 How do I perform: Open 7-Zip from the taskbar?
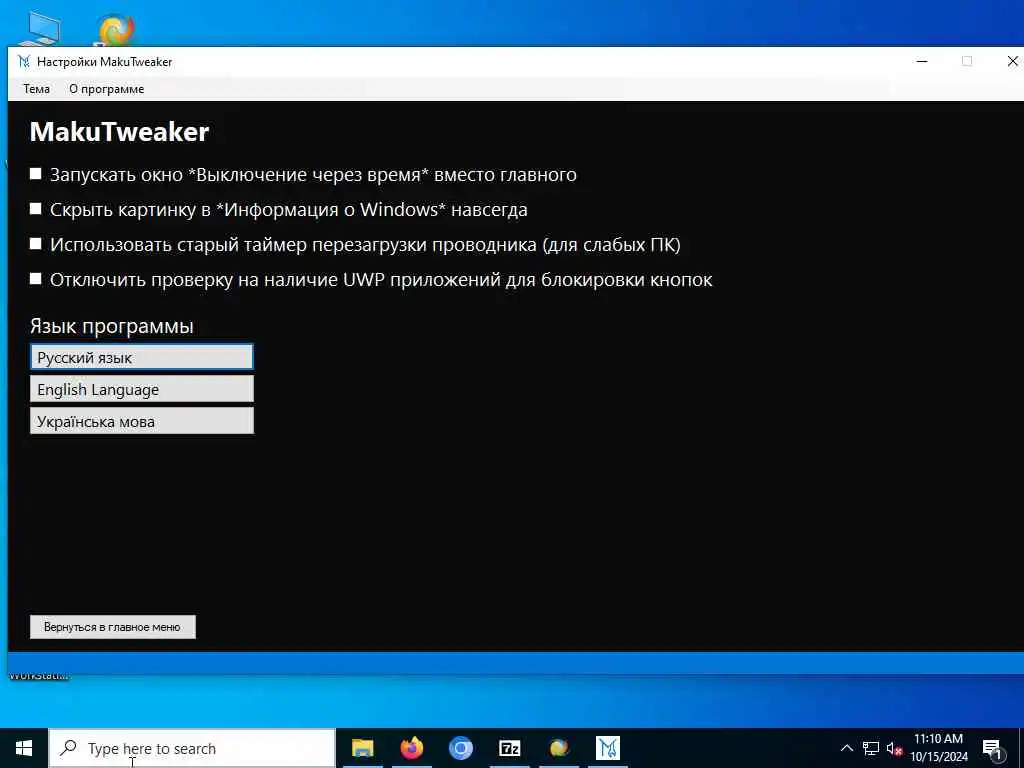[x=509, y=748]
